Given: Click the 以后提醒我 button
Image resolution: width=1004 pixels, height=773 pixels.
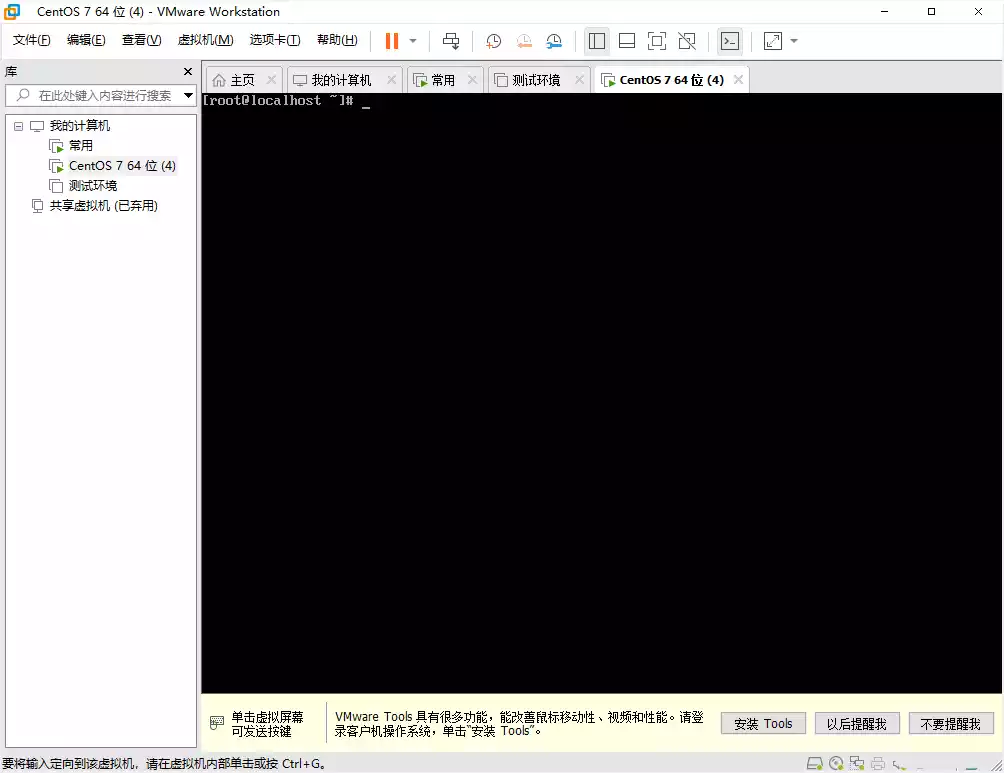Looking at the screenshot, I should pos(857,724).
